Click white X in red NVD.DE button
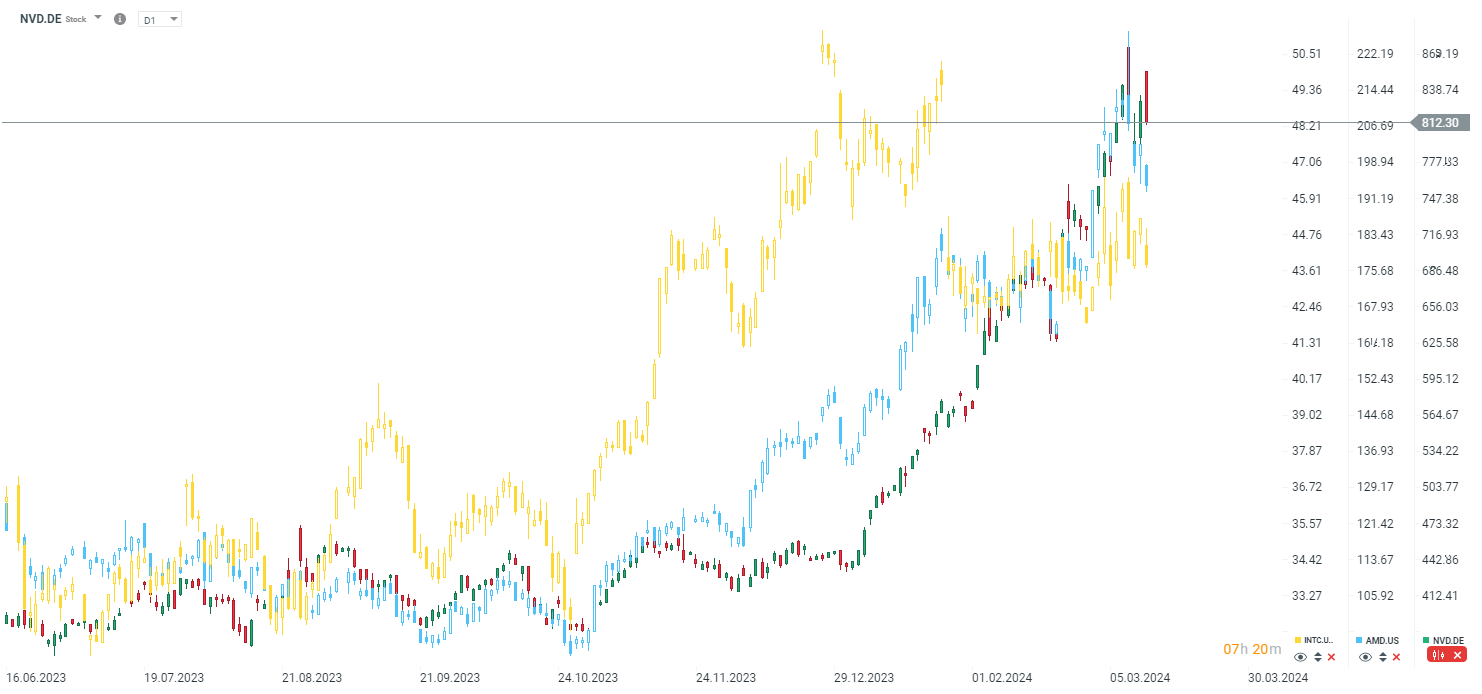1482x694 pixels. click(1457, 655)
